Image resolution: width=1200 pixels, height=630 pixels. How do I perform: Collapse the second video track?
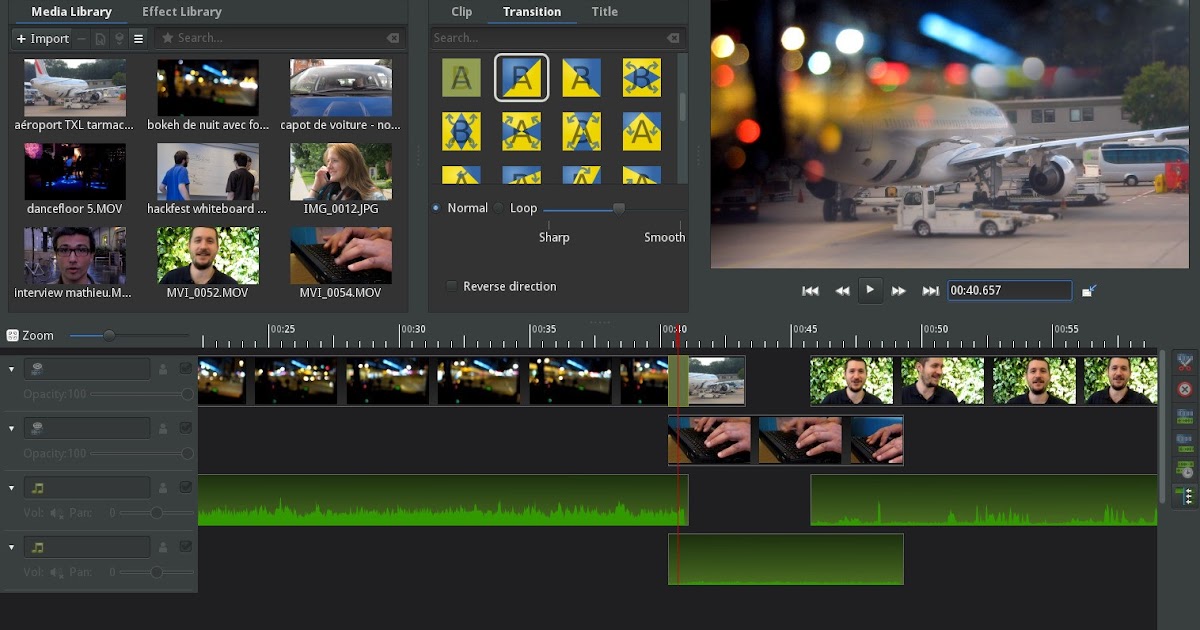click(x=12, y=428)
